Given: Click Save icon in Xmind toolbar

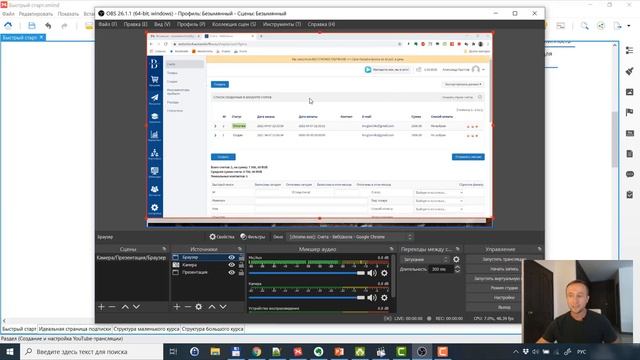Looking at the screenshot, I should 32,26.
